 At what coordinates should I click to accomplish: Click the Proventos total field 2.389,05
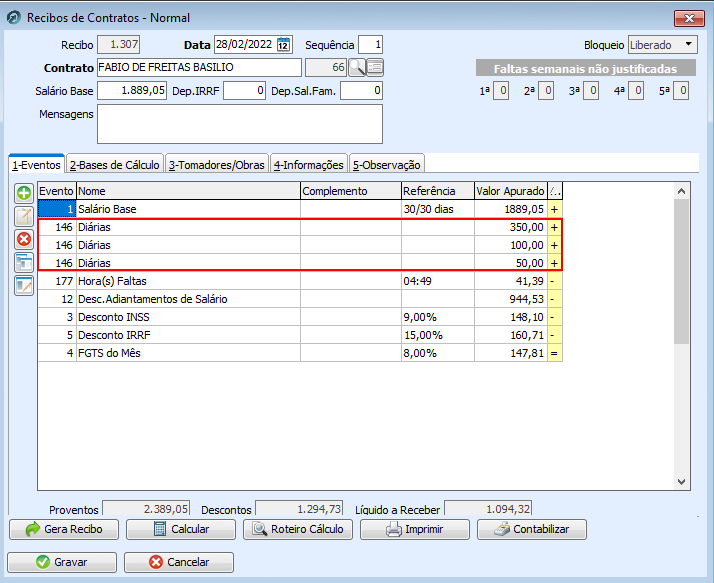point(146,509)
